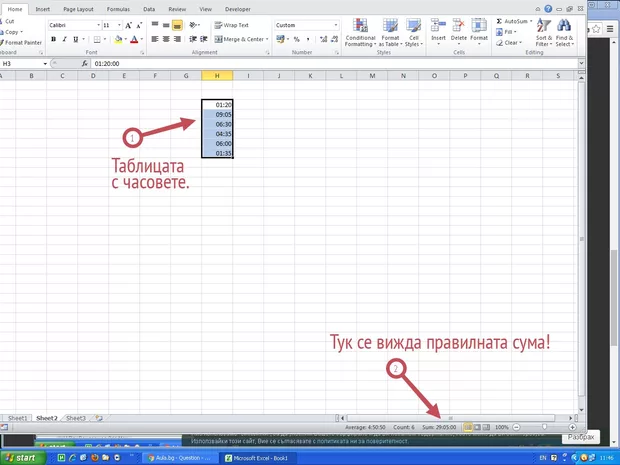Switch to Page Break Preview
Screen dimensions: 620x465
tap(486, 427)
